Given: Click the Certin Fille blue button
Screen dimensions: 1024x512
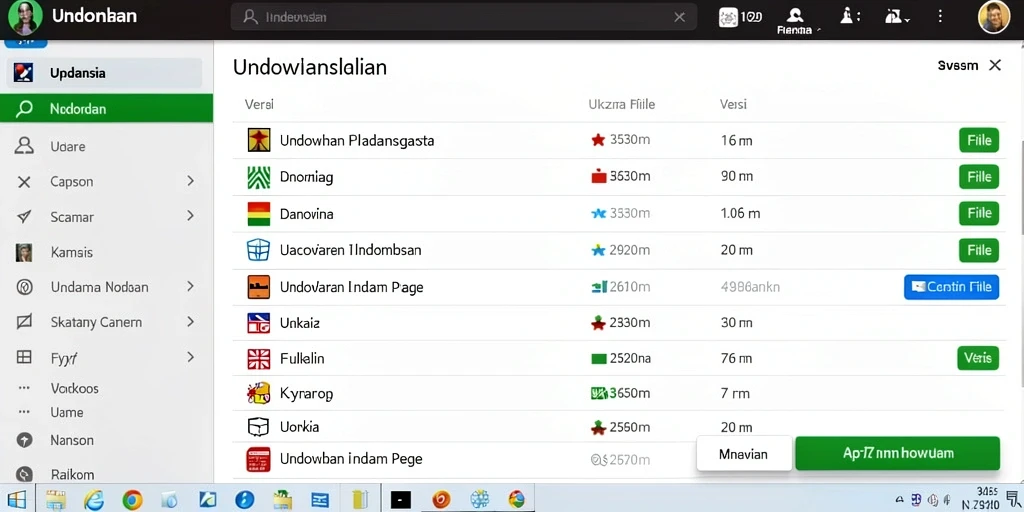Looking at the screenshot, I should point(952,287).
